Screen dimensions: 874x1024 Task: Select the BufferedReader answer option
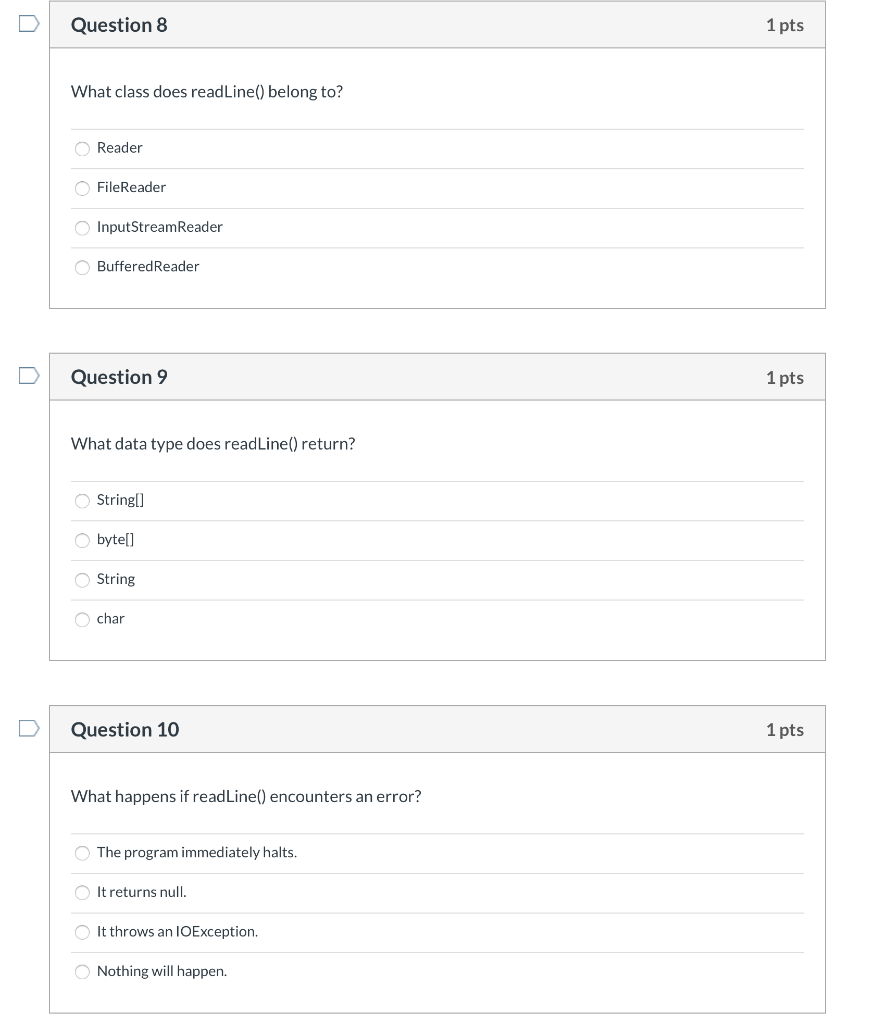pyautogui.click(x=82, y=267)
